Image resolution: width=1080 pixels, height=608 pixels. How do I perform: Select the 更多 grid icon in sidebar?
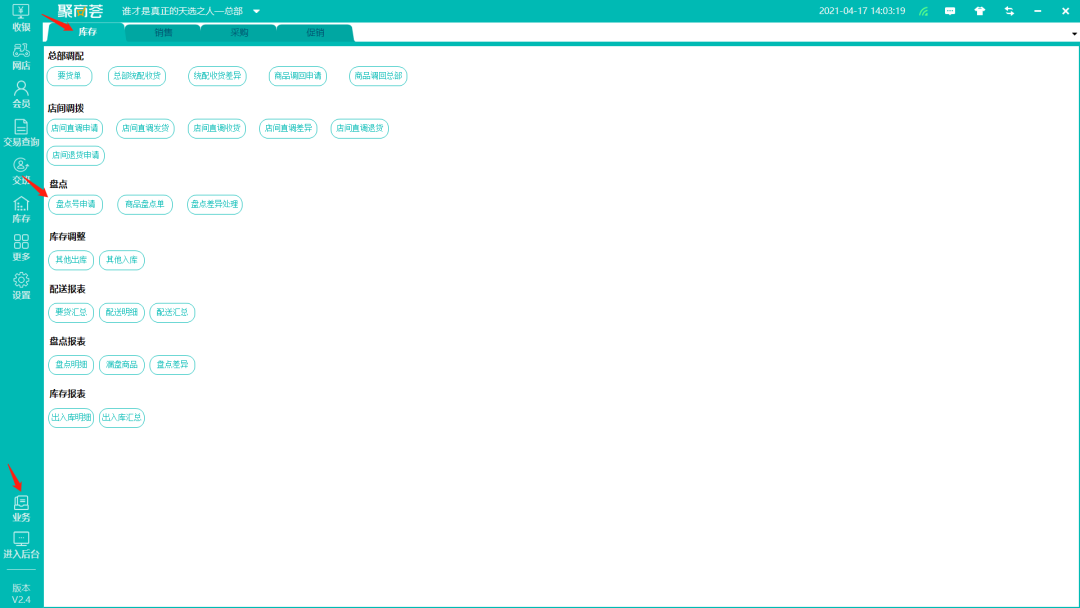(21, 242)
